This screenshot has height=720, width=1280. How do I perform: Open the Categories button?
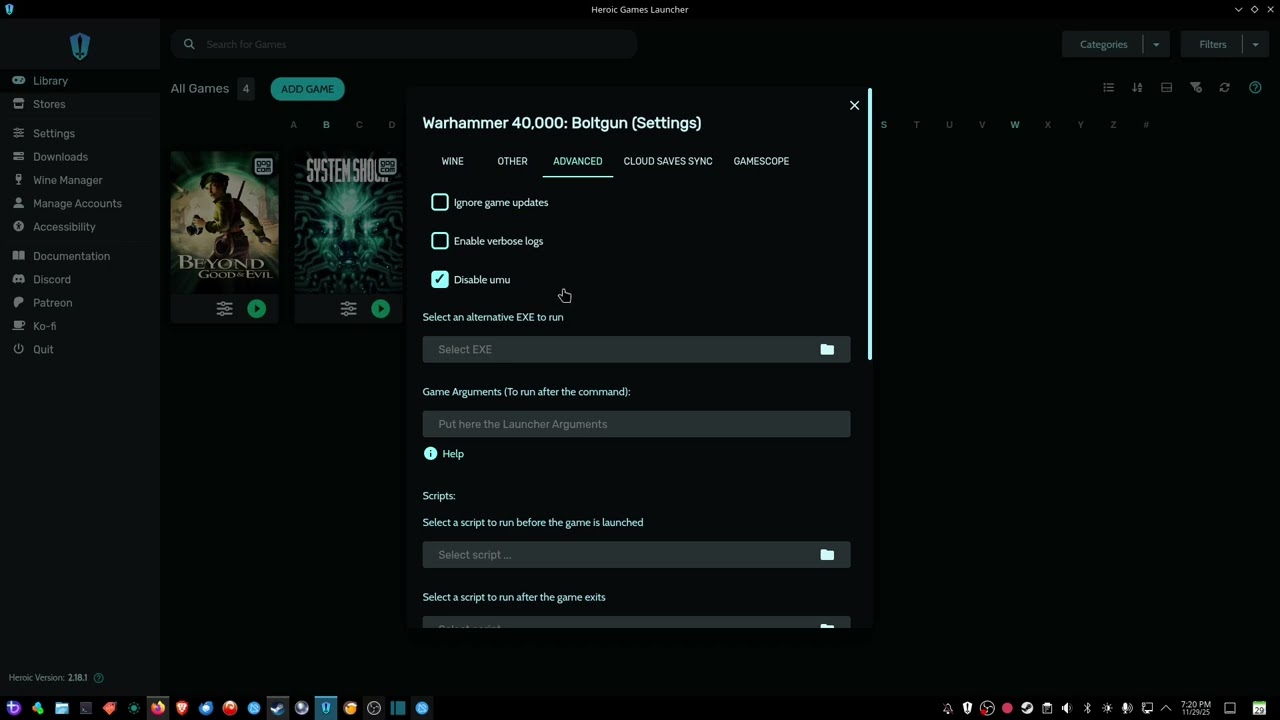coord(1103,44)
